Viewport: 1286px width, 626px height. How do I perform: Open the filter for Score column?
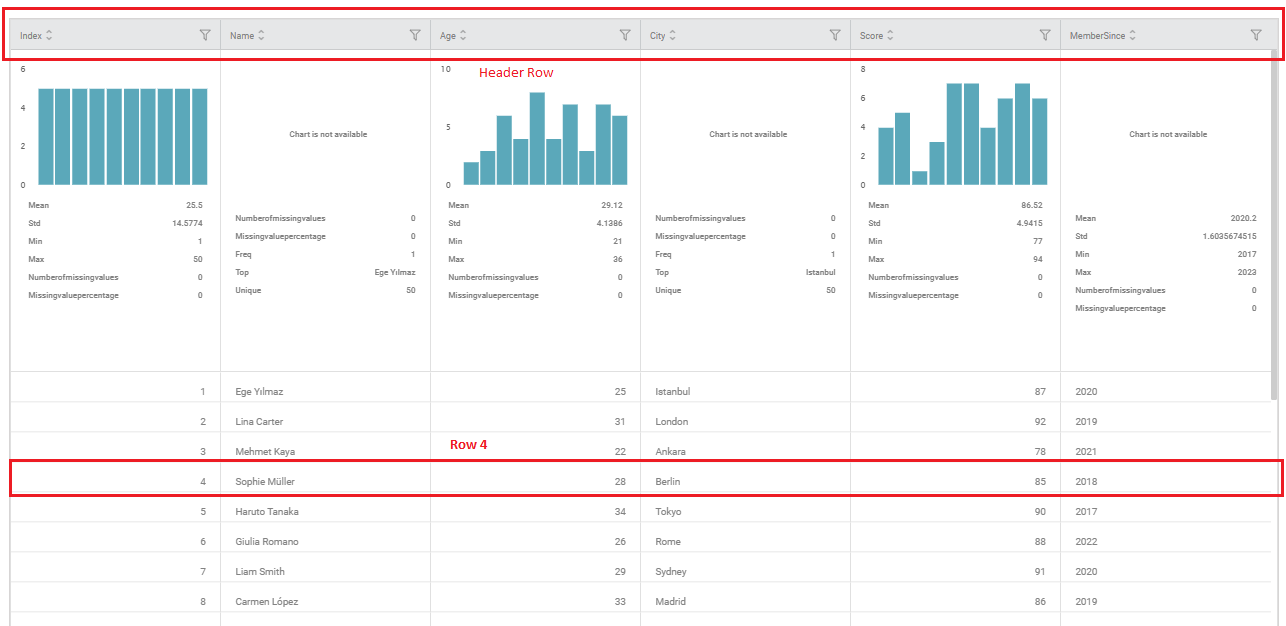click(x=1045, y=35)
